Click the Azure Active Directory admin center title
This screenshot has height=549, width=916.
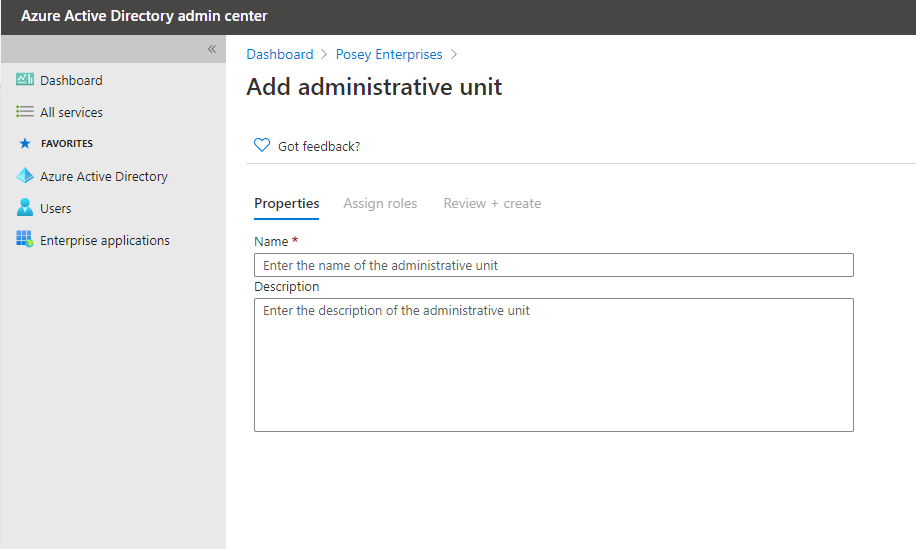[x=144, y=16]
